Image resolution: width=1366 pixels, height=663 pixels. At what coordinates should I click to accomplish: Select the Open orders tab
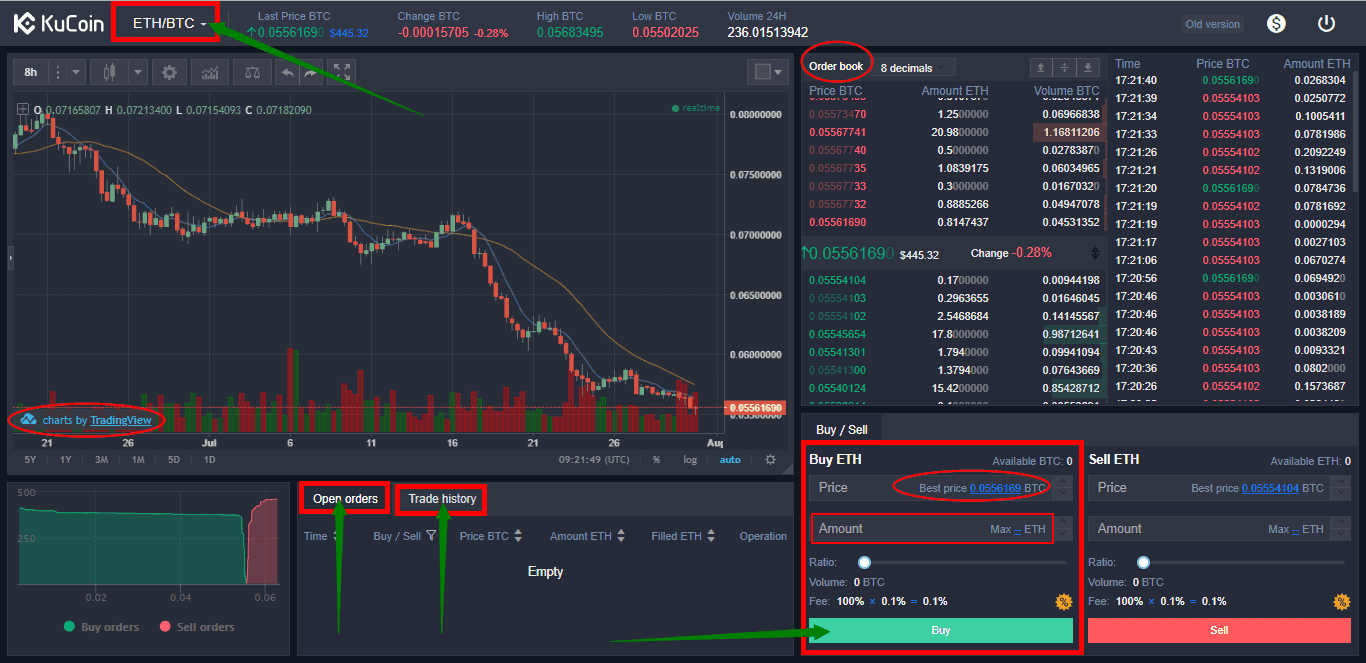pyautogui.click(x=345, y=499)
